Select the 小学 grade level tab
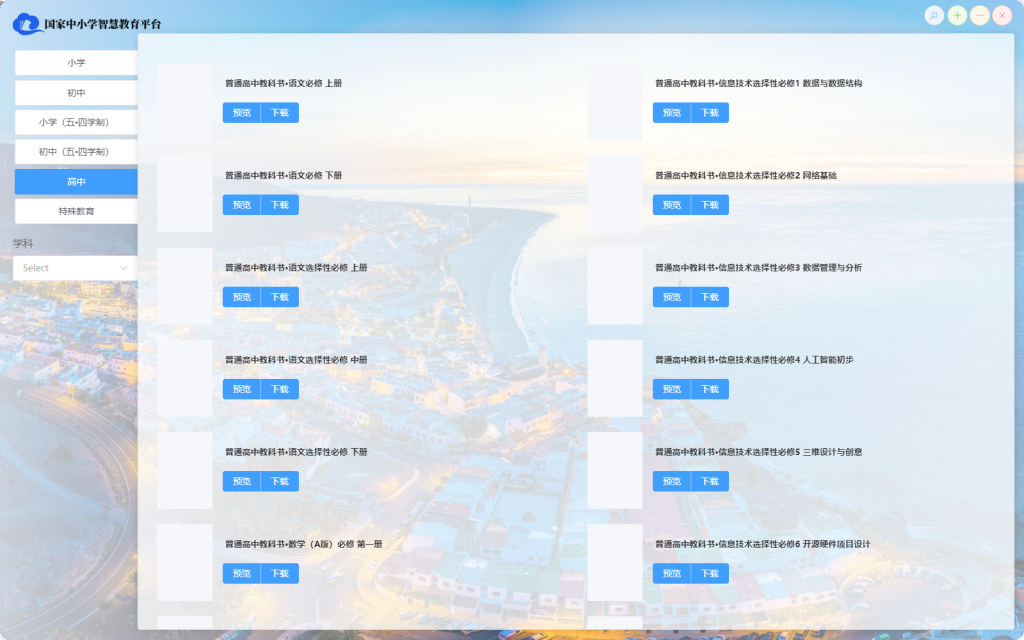The width and height of the screenshot is (1024, 640). (x=76, y=63)
